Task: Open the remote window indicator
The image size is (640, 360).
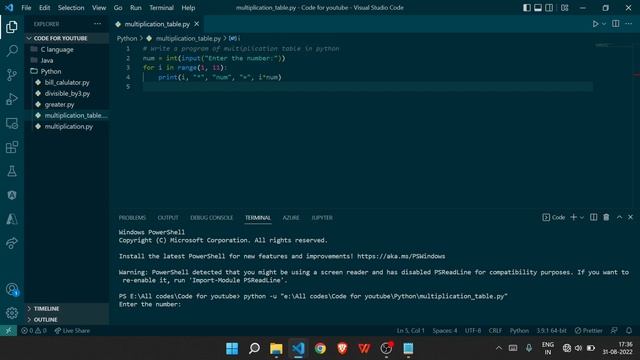Action: 9,331
